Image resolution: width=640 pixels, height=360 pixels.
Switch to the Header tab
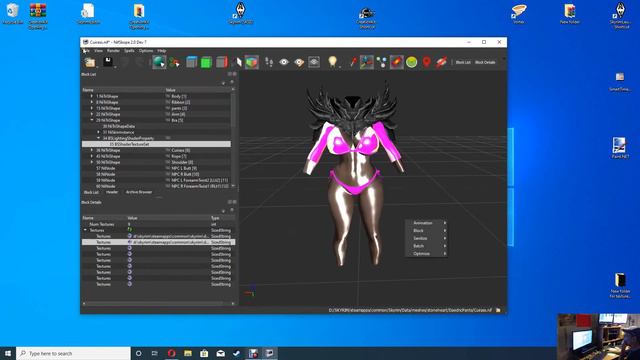click(x=112, y=192)
